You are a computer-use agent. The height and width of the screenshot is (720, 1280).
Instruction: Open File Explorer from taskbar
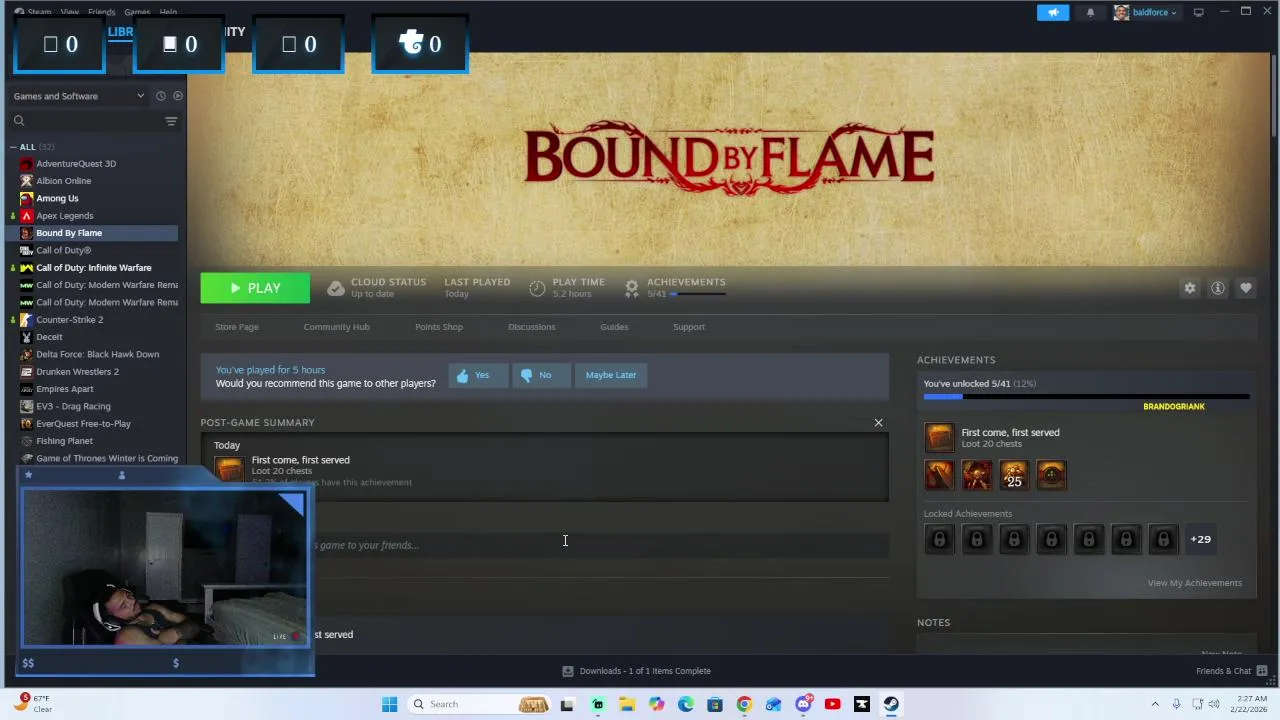[x=627, y=704]
